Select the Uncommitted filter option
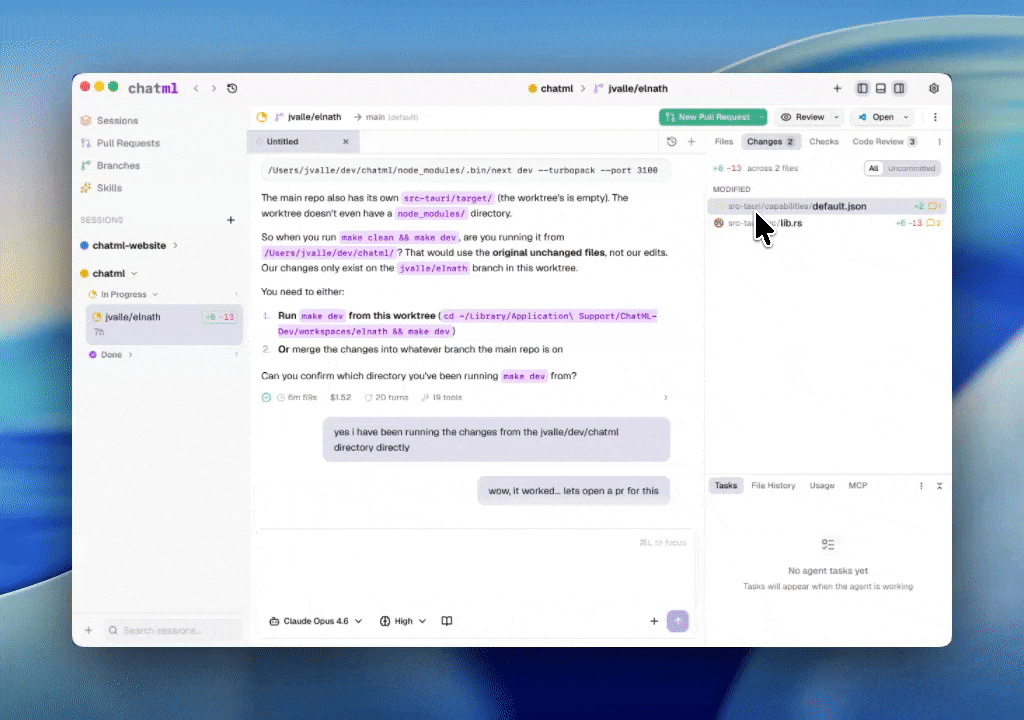Image resolution: width=1024 pixels, height=720 pixels. (911, 168)
